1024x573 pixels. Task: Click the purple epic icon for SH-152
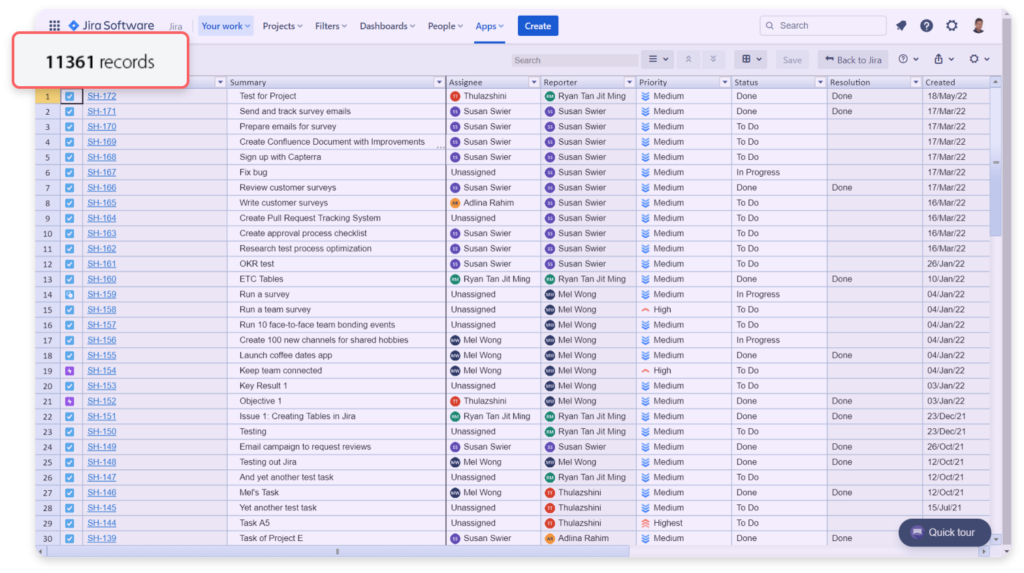(x=70, y=401)
